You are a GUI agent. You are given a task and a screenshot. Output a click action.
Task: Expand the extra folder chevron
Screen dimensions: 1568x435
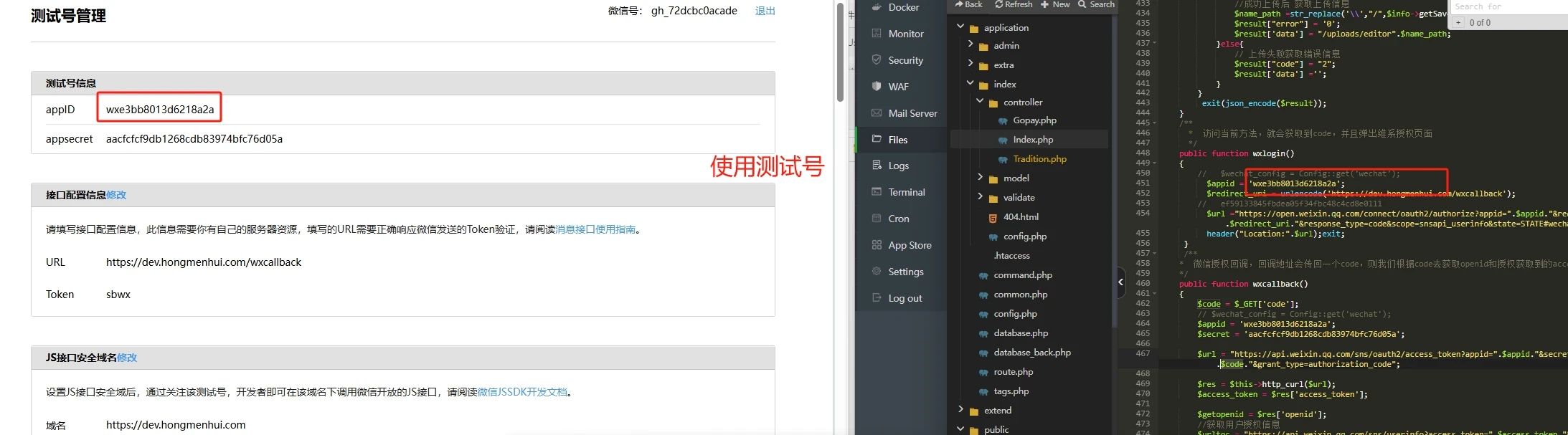click(970, 64)
